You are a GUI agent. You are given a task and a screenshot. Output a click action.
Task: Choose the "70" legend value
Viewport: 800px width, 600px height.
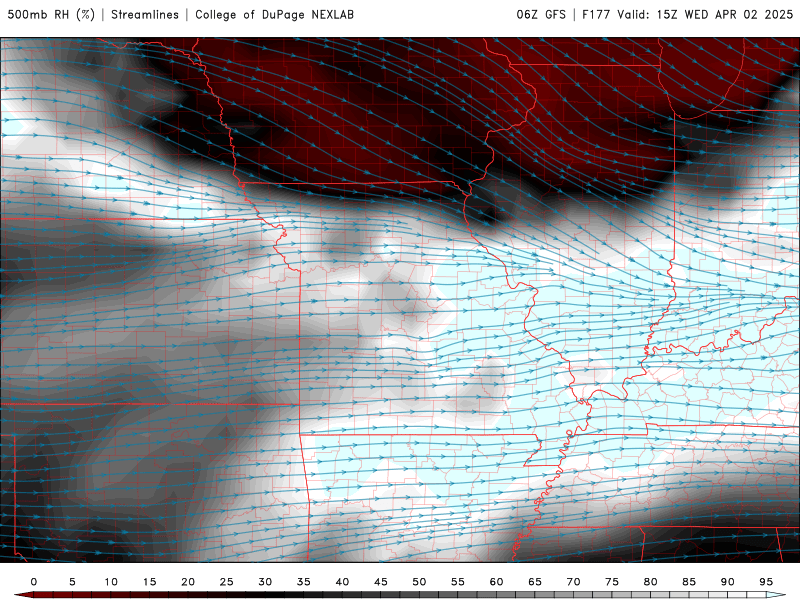[573, 582]
